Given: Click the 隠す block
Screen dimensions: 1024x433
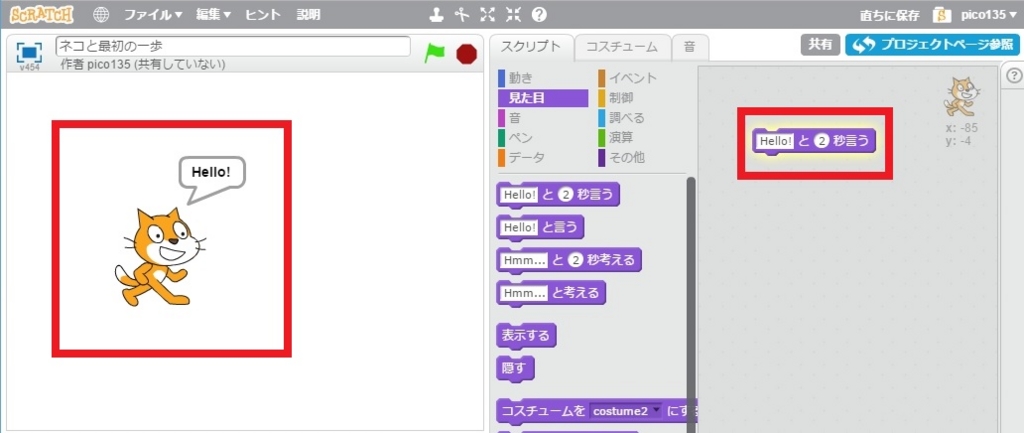Looking at the screenshot, I should pyautogui.click(x=515, y=368).
